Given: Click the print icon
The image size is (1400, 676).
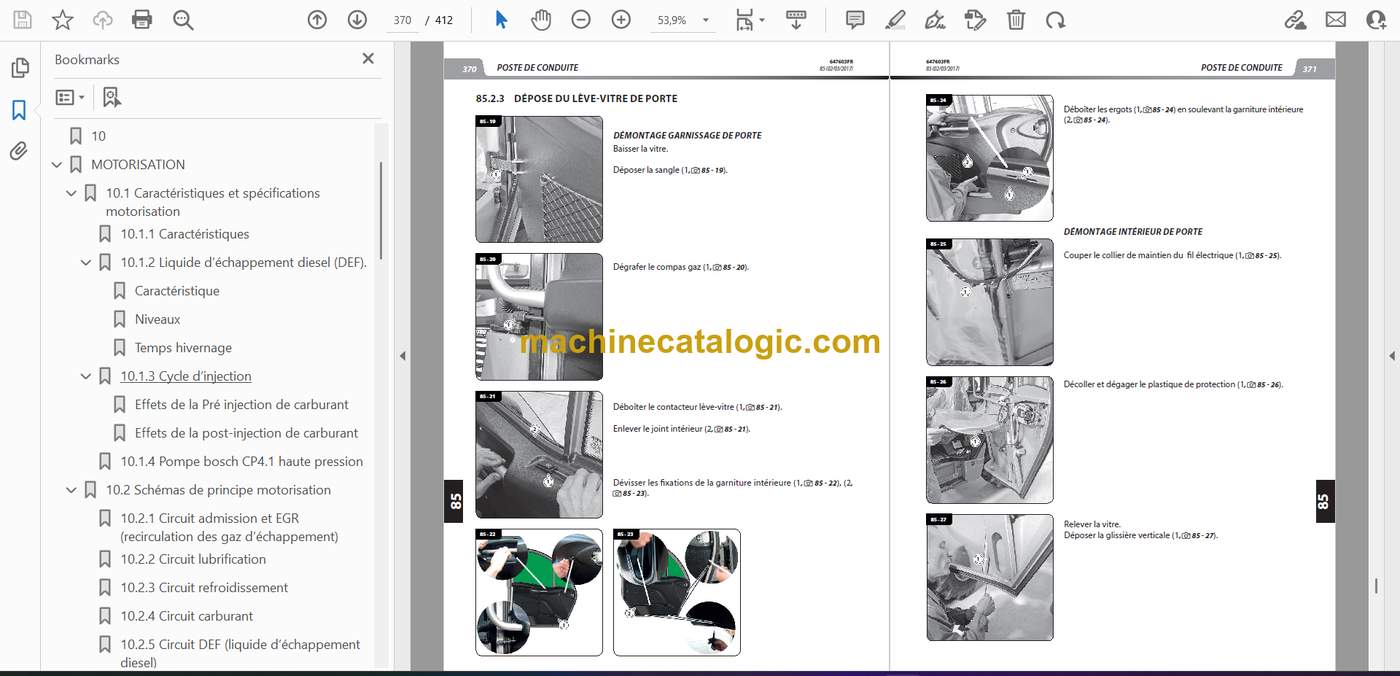Looking at the screenshot, I should pyautogui.click(x=142, y=20).
